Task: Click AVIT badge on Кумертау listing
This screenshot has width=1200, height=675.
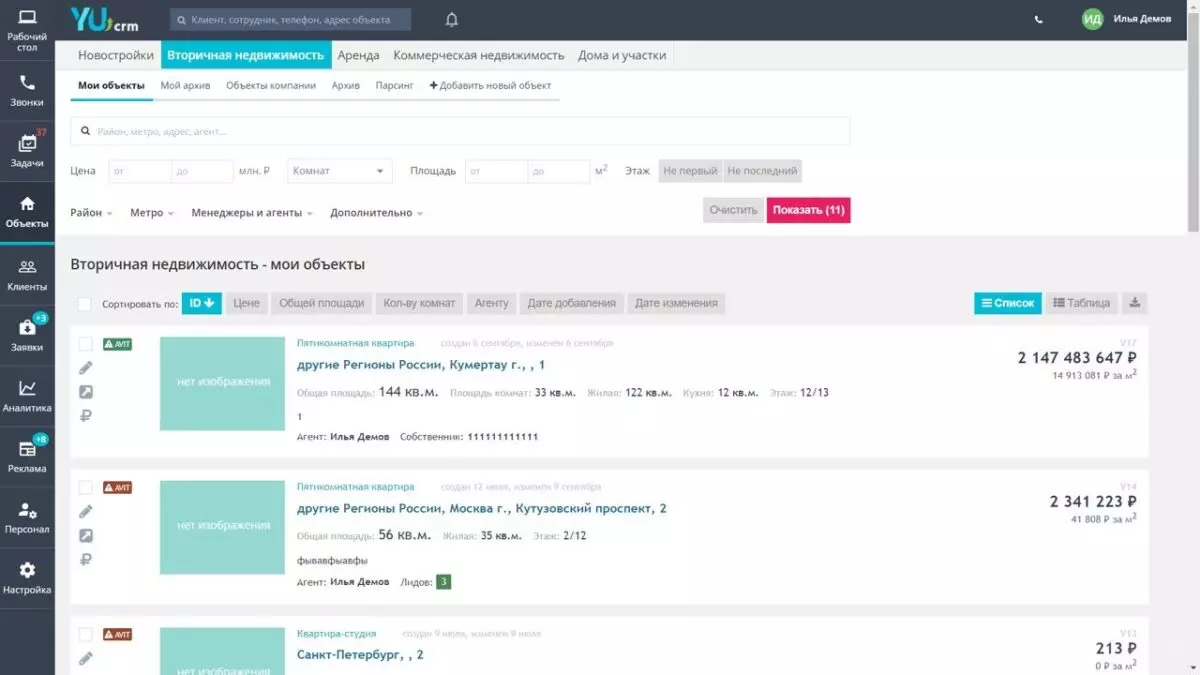Action: 117,344
